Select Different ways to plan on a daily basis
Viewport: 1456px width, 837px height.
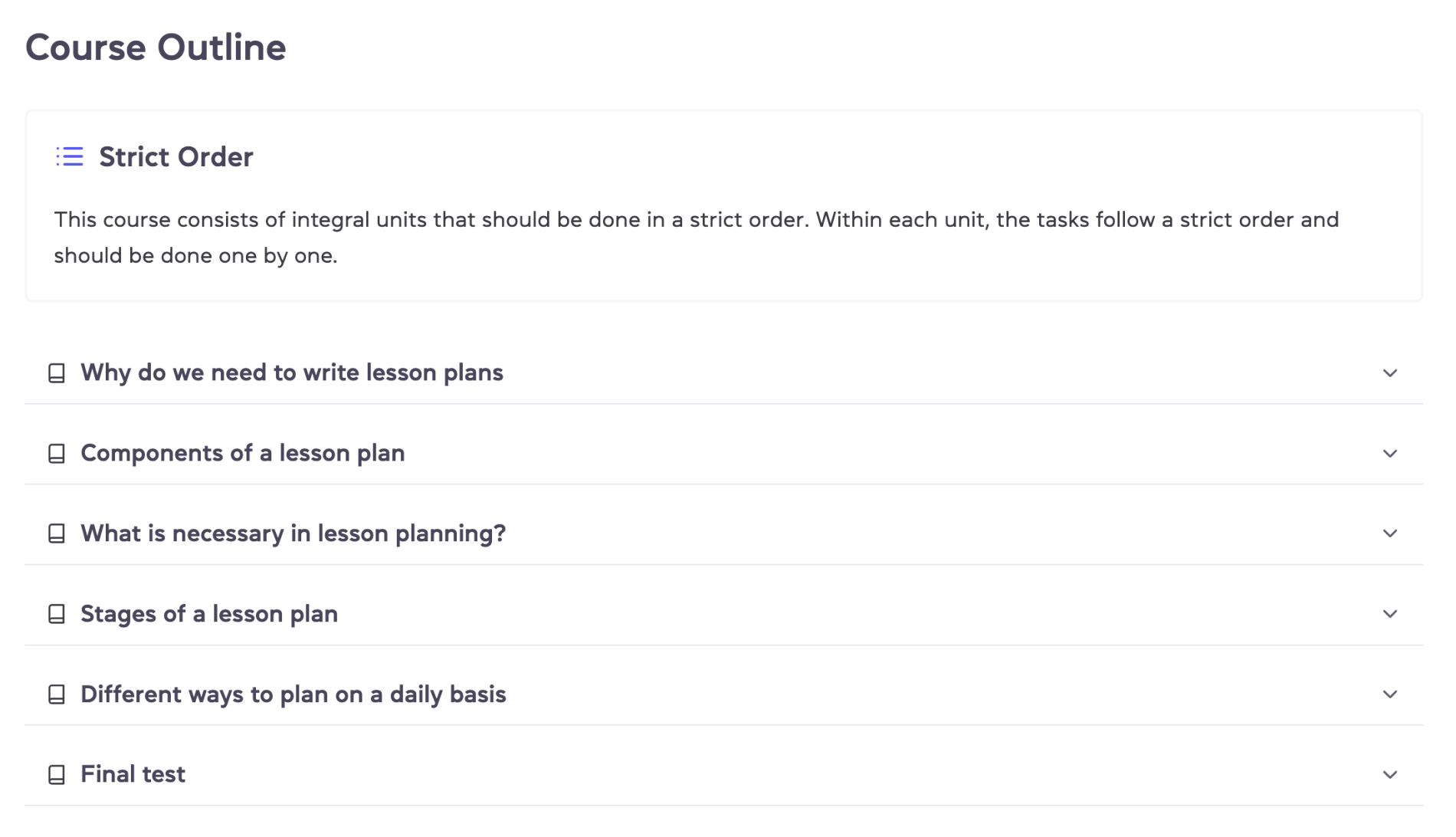(293, 694)
